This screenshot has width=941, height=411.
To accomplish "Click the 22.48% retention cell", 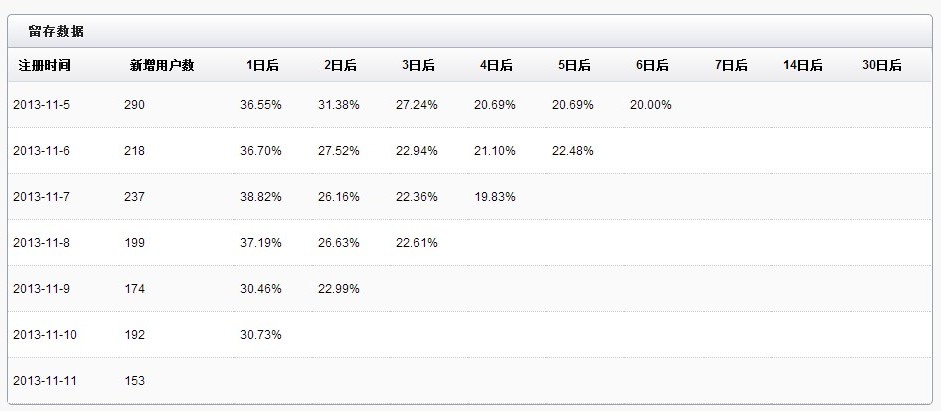I will (573, 151).
